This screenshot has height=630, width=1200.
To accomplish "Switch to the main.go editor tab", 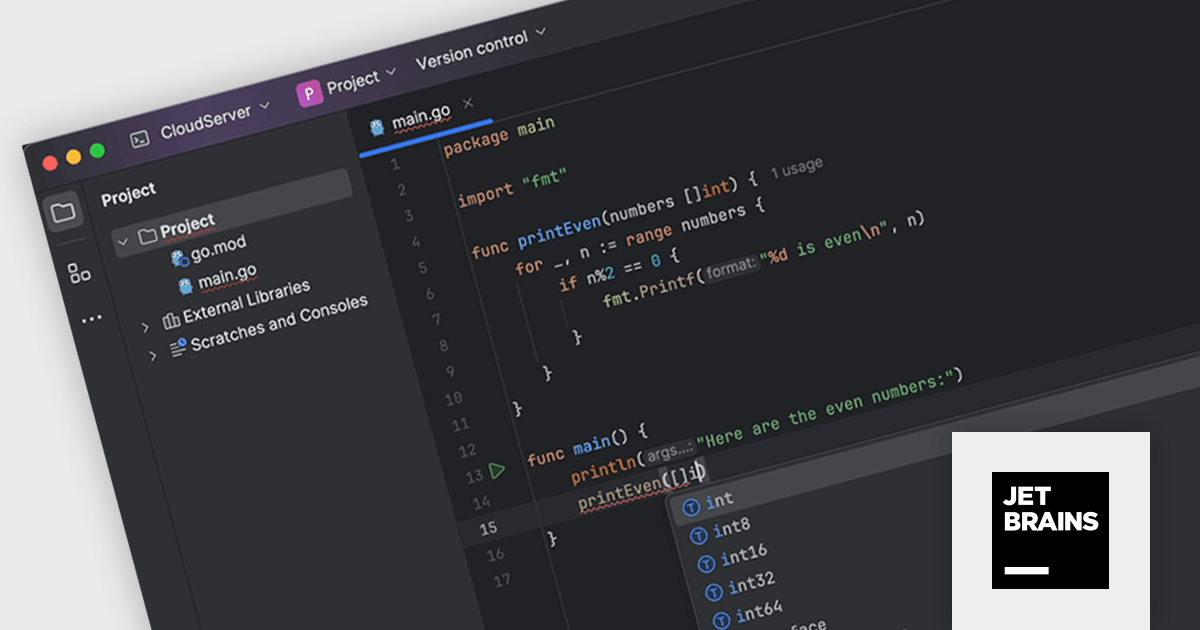I will (420, 112).
